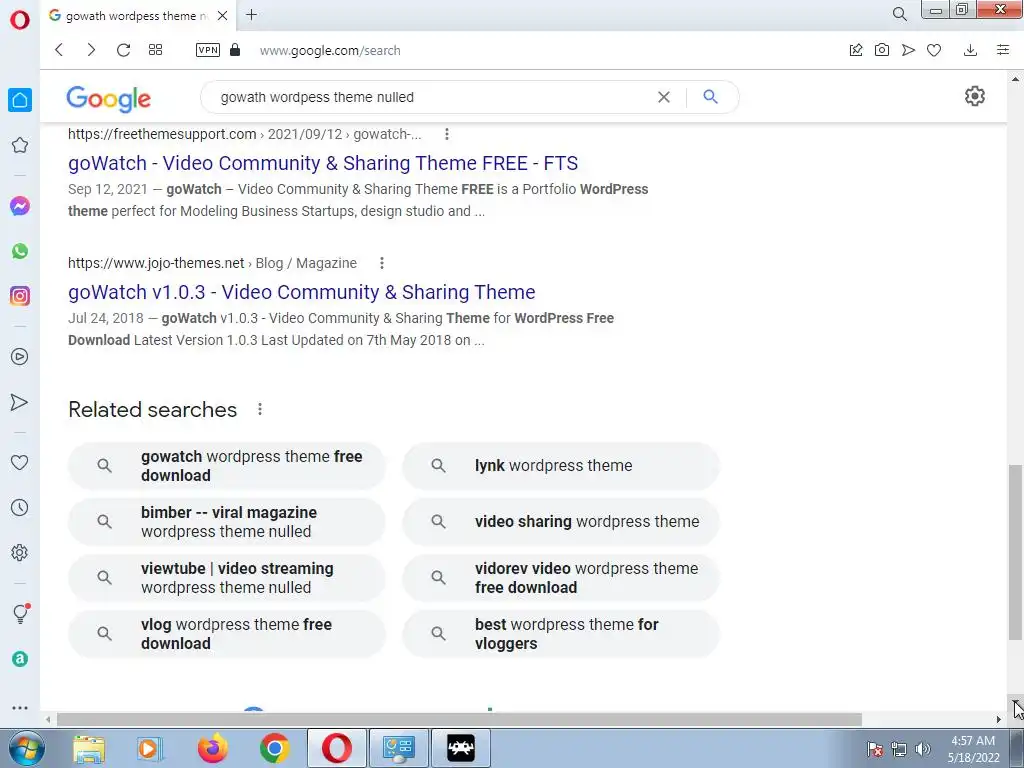Open freethemesupport.com result options menu

click(x=447, y=134)
